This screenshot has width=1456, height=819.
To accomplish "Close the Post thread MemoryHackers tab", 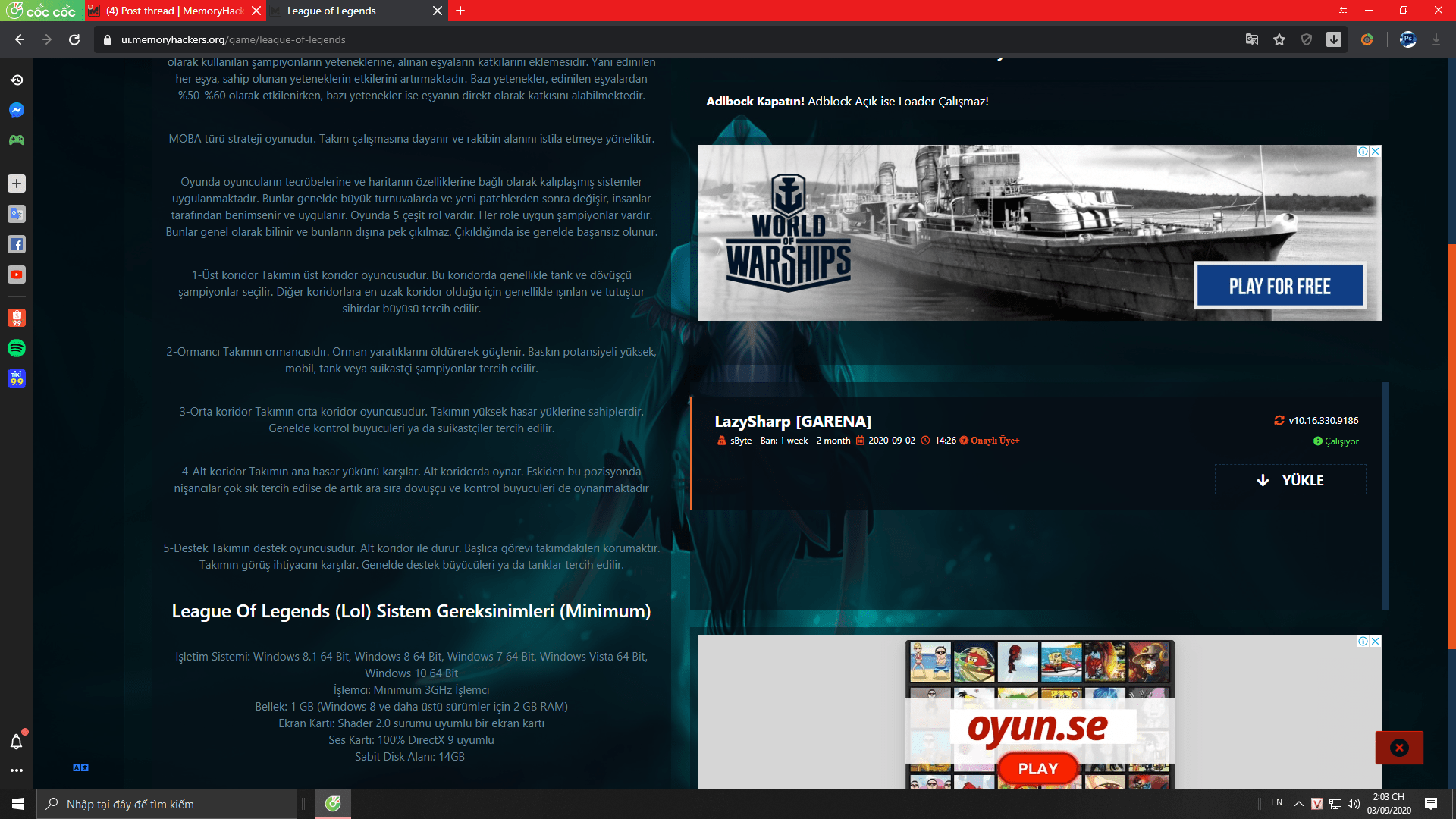I will point(256,11).
